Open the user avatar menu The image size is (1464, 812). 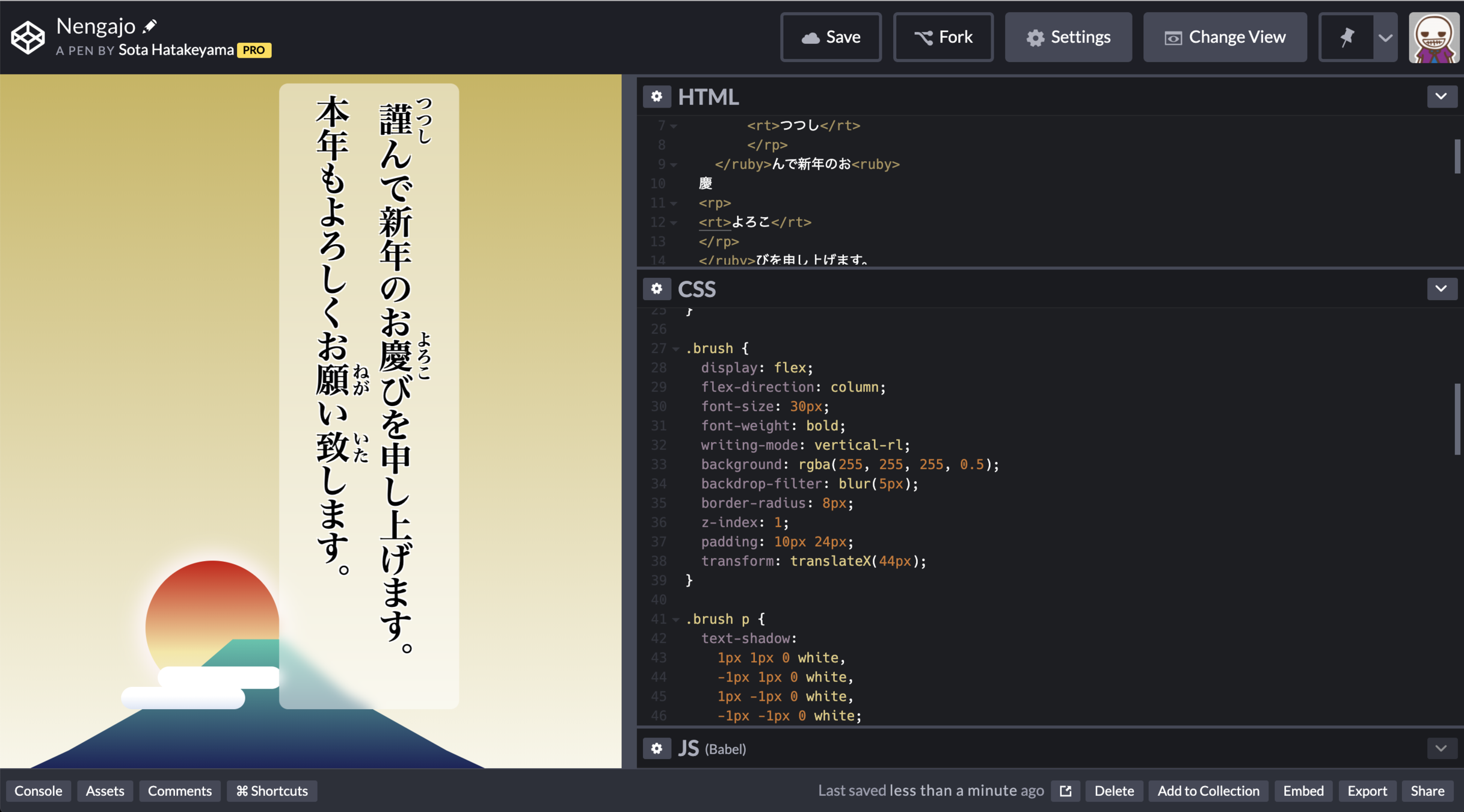tap(1434, 37)
